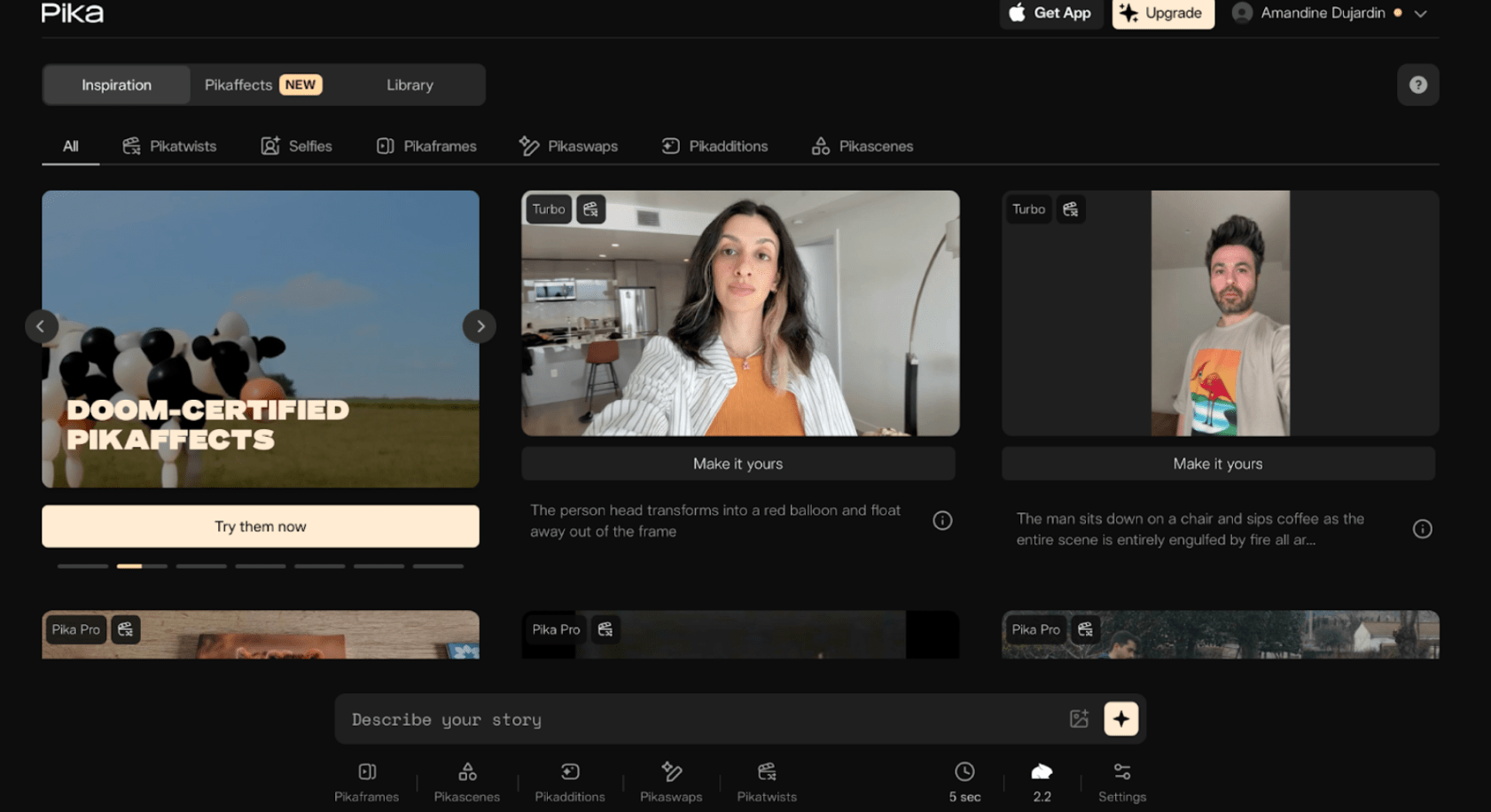Click the add image icon in prompt

pos(1079,719)
